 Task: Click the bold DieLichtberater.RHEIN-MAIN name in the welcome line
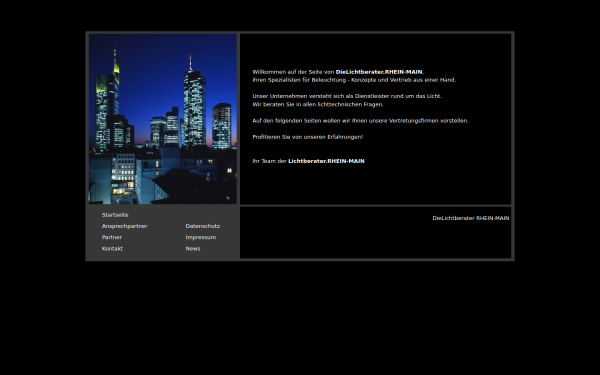pos(379,72)
